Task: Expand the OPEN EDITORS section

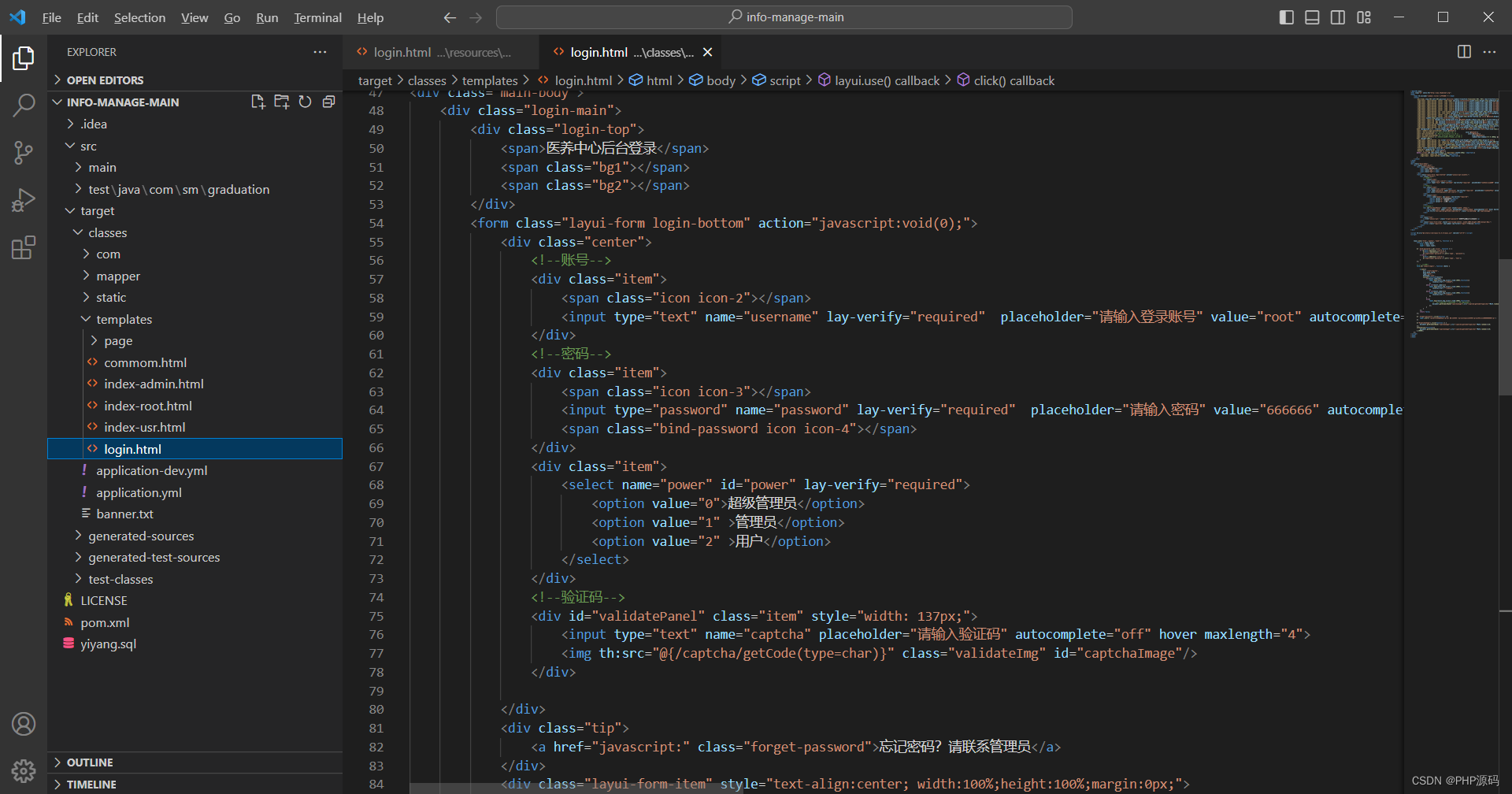Action: click(x=195, y=80)
